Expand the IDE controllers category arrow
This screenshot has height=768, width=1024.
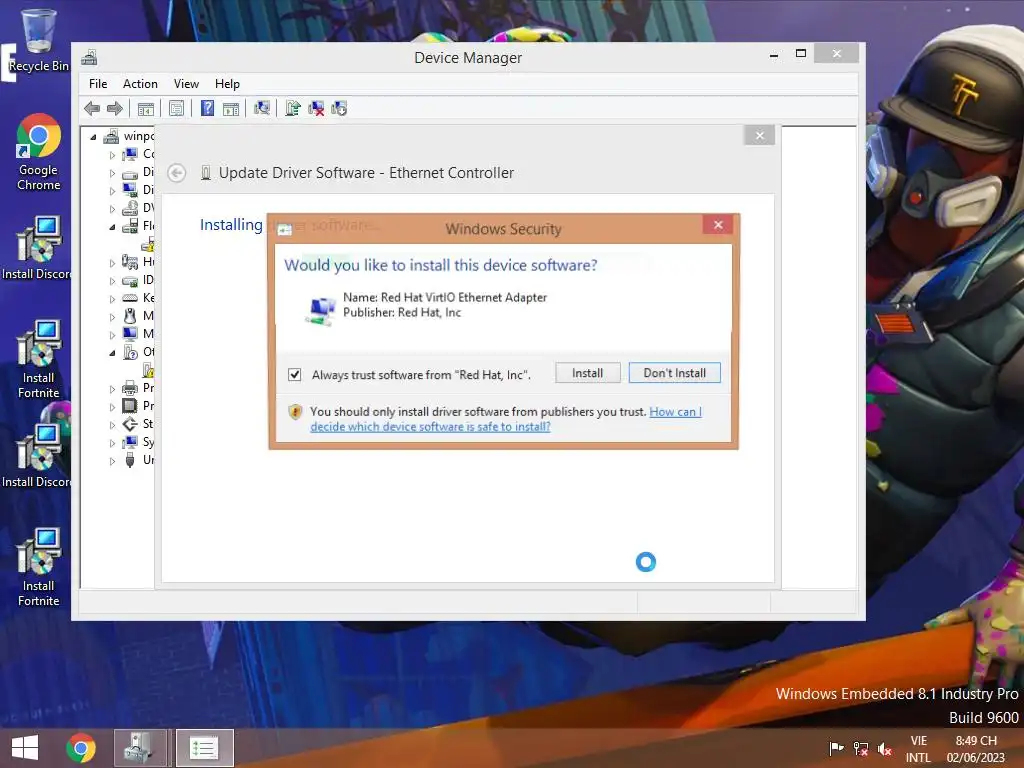(x=112, y=281)
